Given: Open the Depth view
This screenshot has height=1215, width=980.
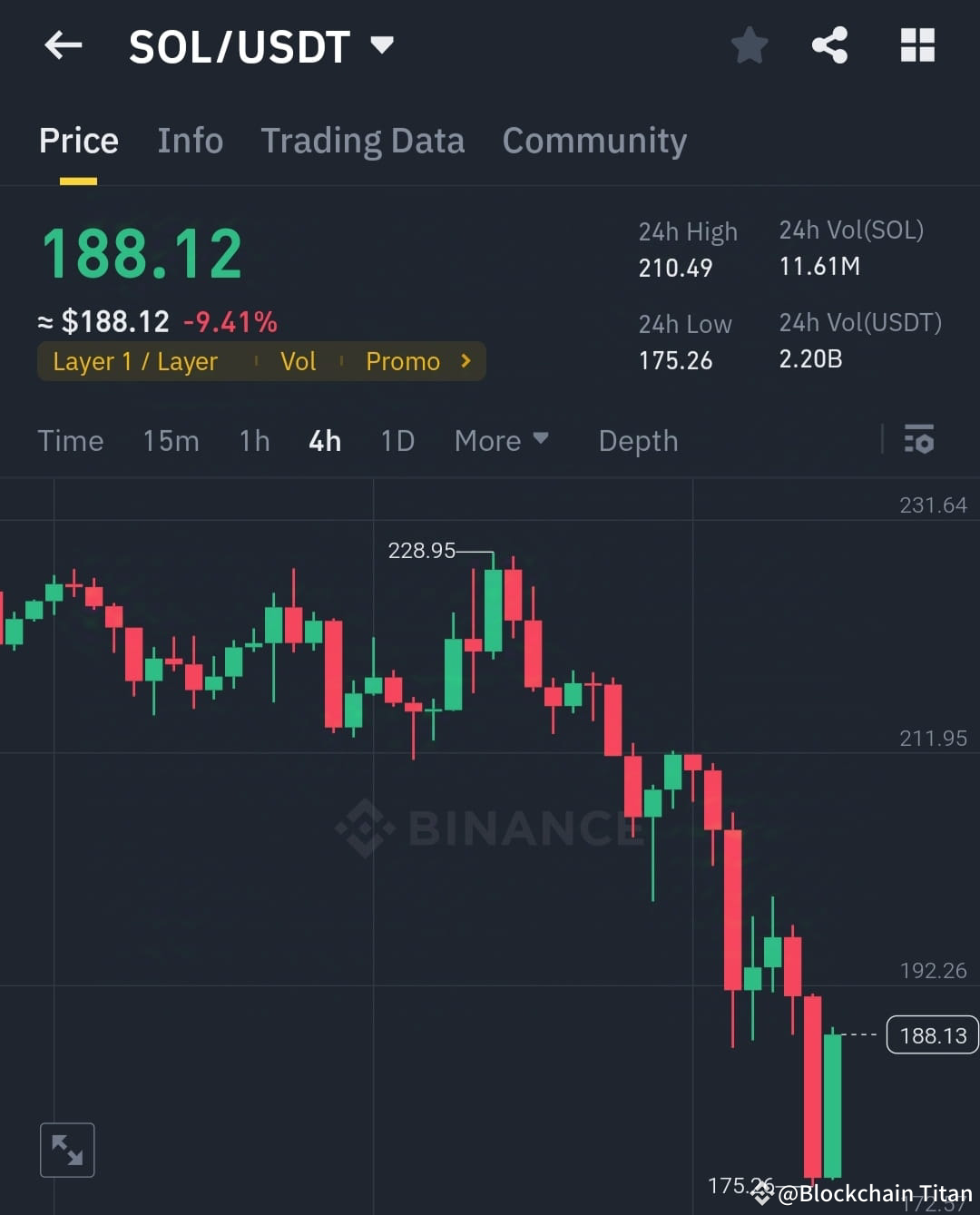Looking at the screenshot, I should (x=638, y=440).
